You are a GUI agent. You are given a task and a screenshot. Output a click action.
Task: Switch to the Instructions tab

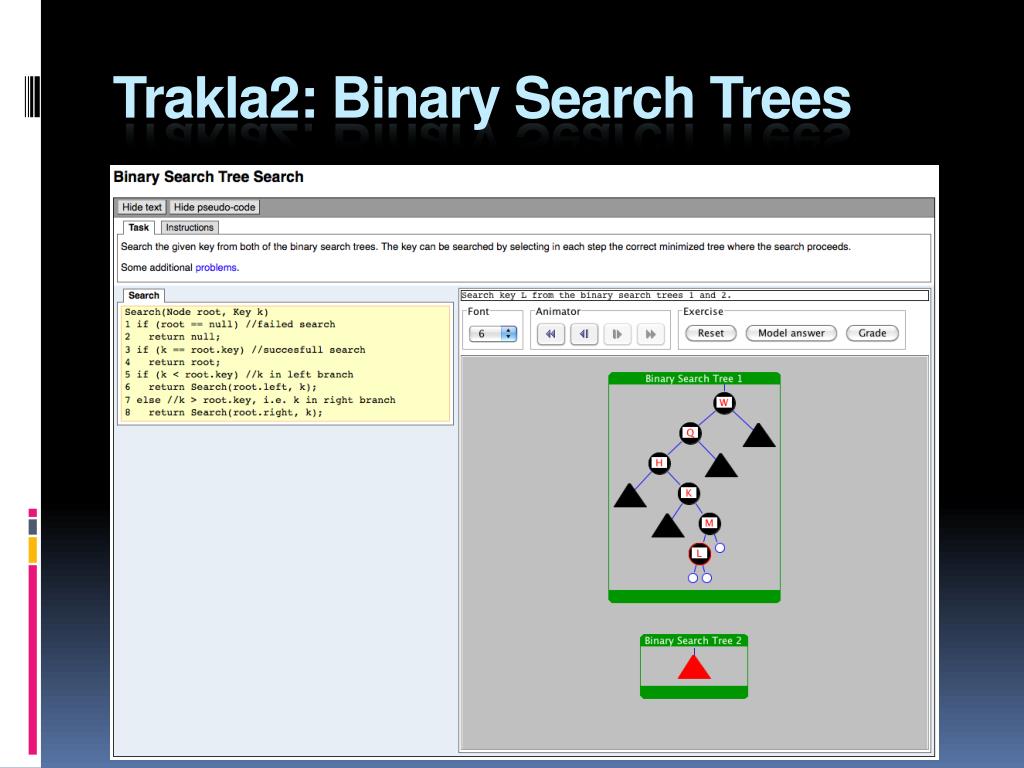click(189, 228)
